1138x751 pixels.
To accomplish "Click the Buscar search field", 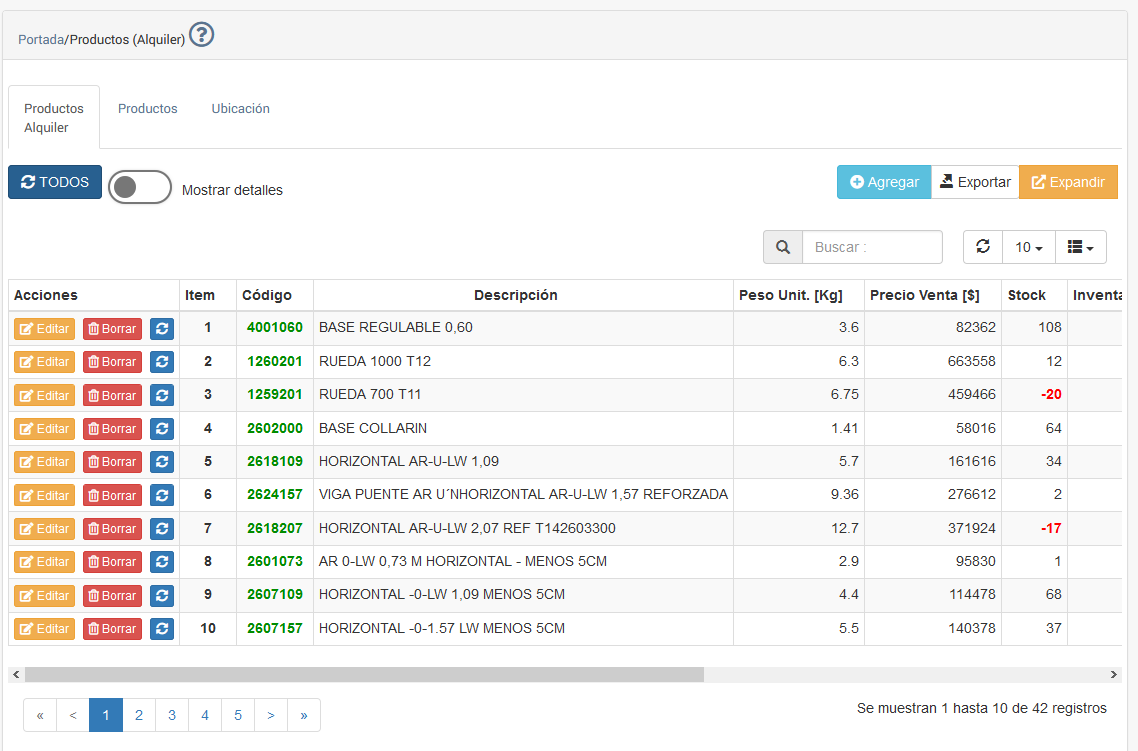I will pos(872,247).
